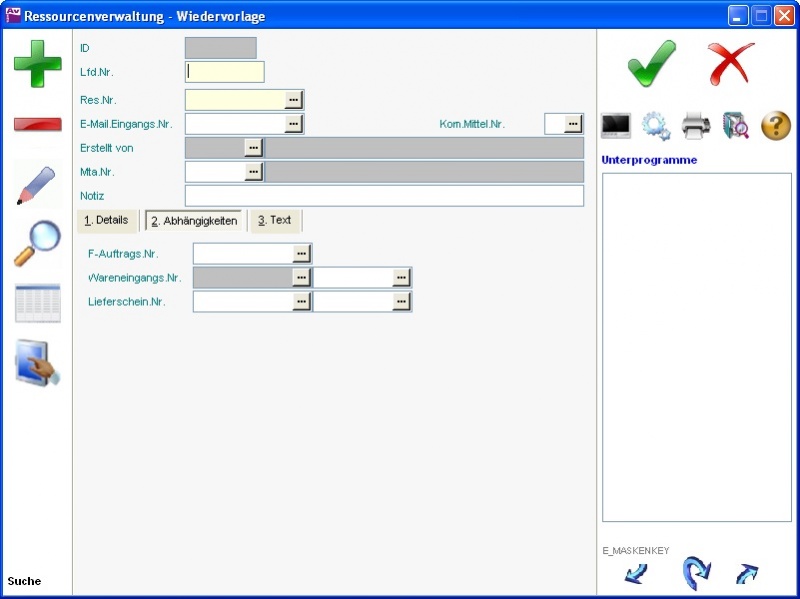
Task: Click the Lfd.Nr. input field
Action: 225,72
